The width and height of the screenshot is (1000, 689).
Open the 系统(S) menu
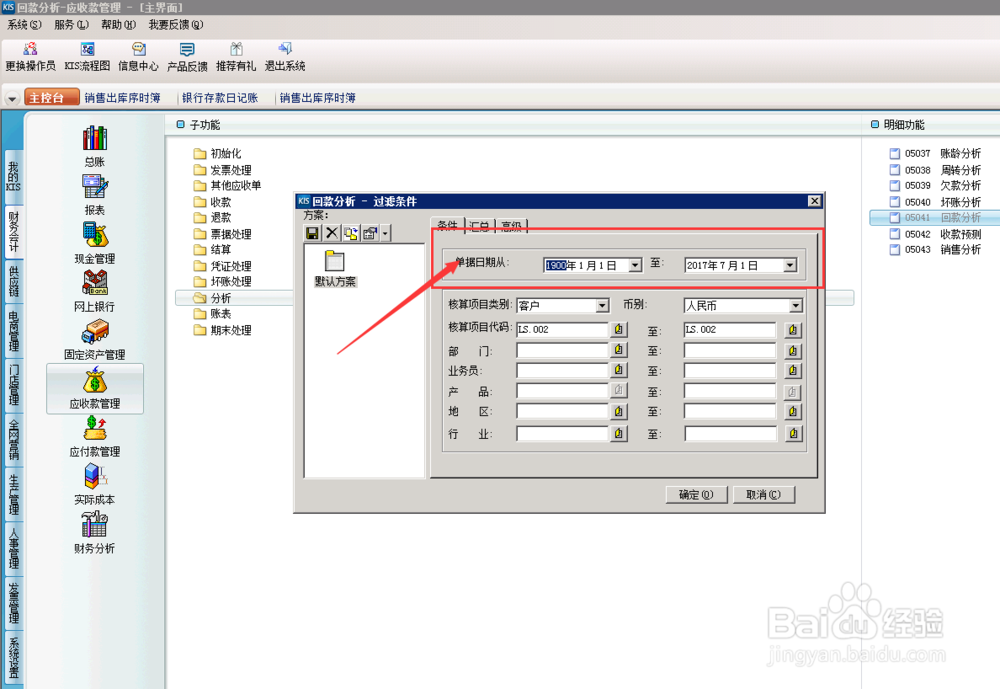tap(24, 25)
